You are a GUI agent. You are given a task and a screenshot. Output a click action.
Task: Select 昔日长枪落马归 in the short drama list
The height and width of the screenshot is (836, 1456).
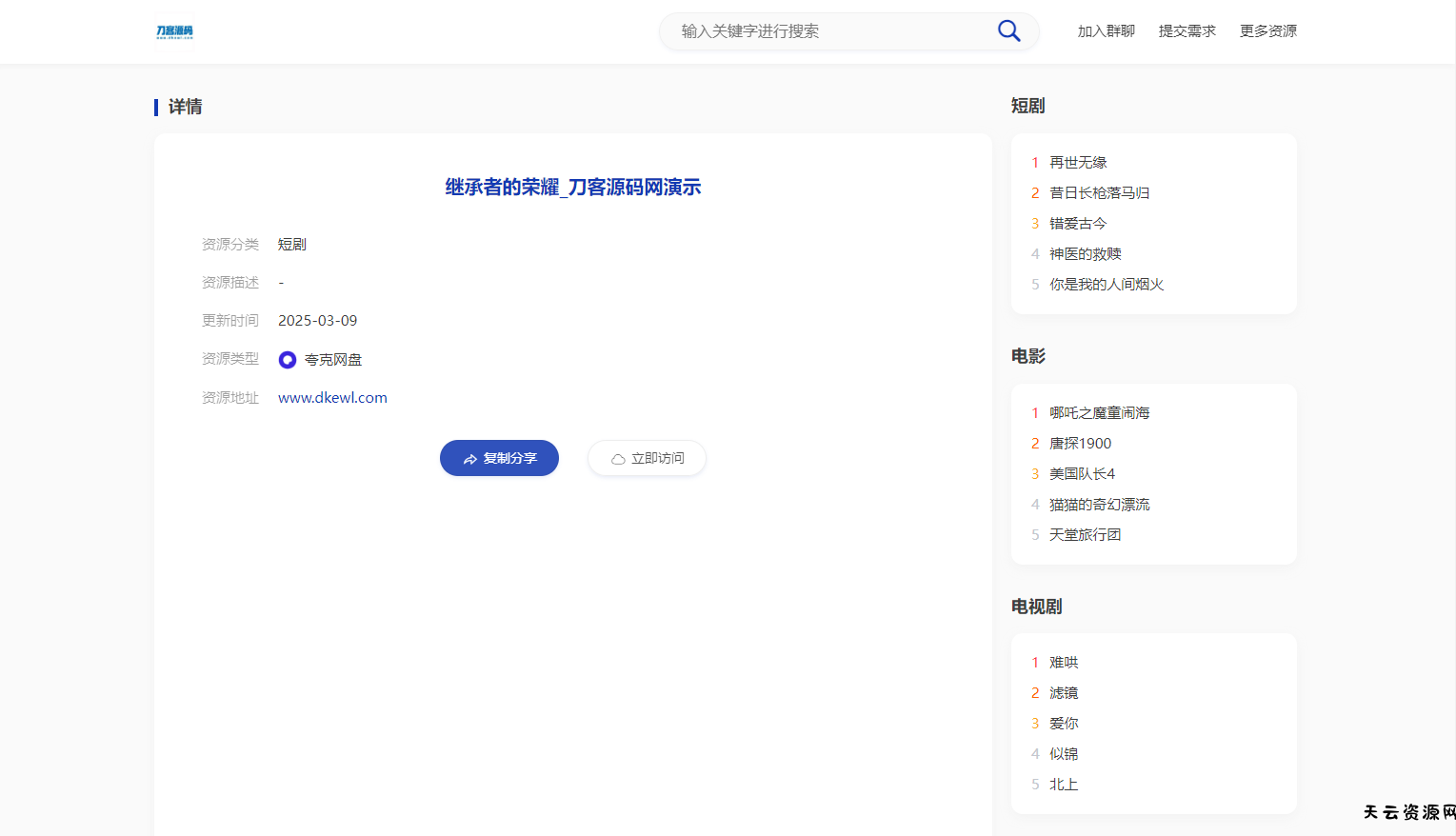click(1099, 193)
